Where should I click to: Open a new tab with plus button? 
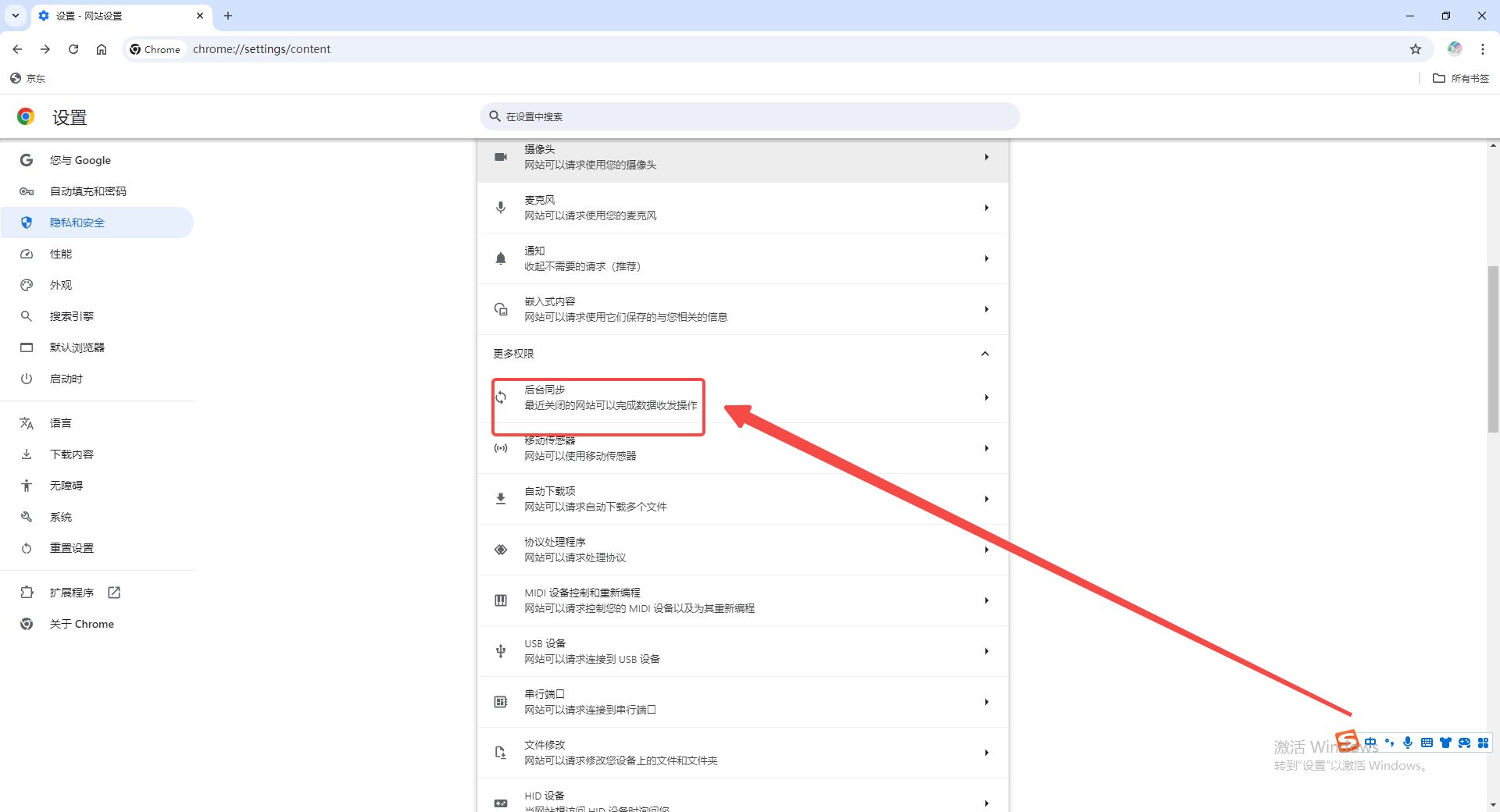[228, 16]
